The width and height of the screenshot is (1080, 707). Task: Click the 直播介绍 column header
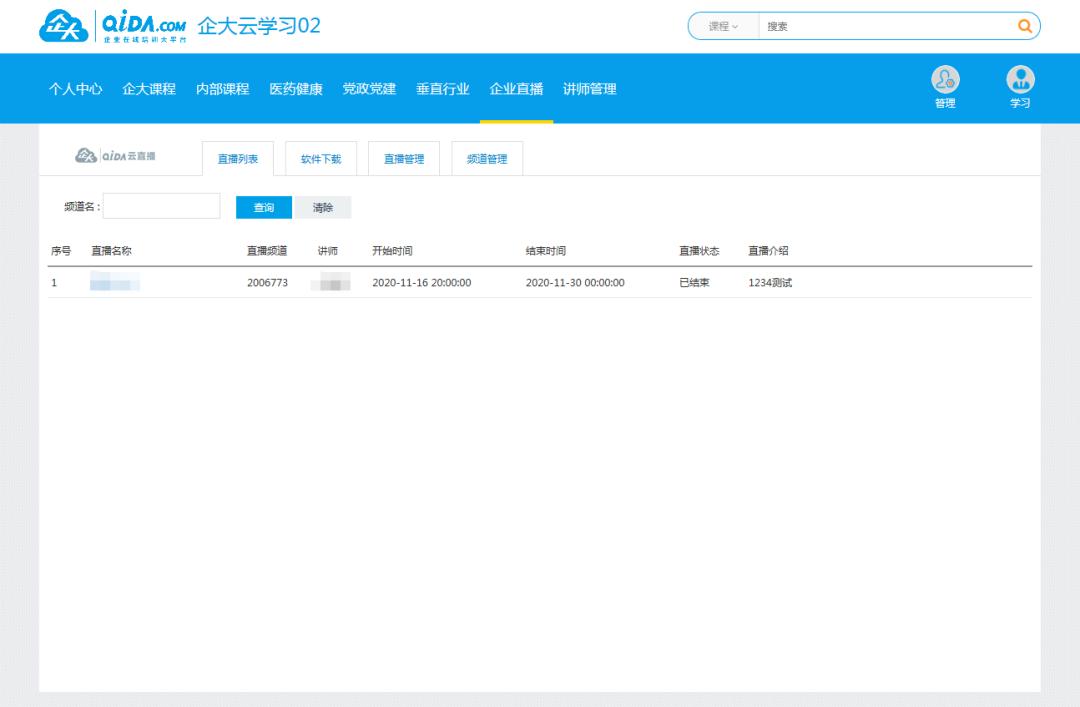[769, 251]
